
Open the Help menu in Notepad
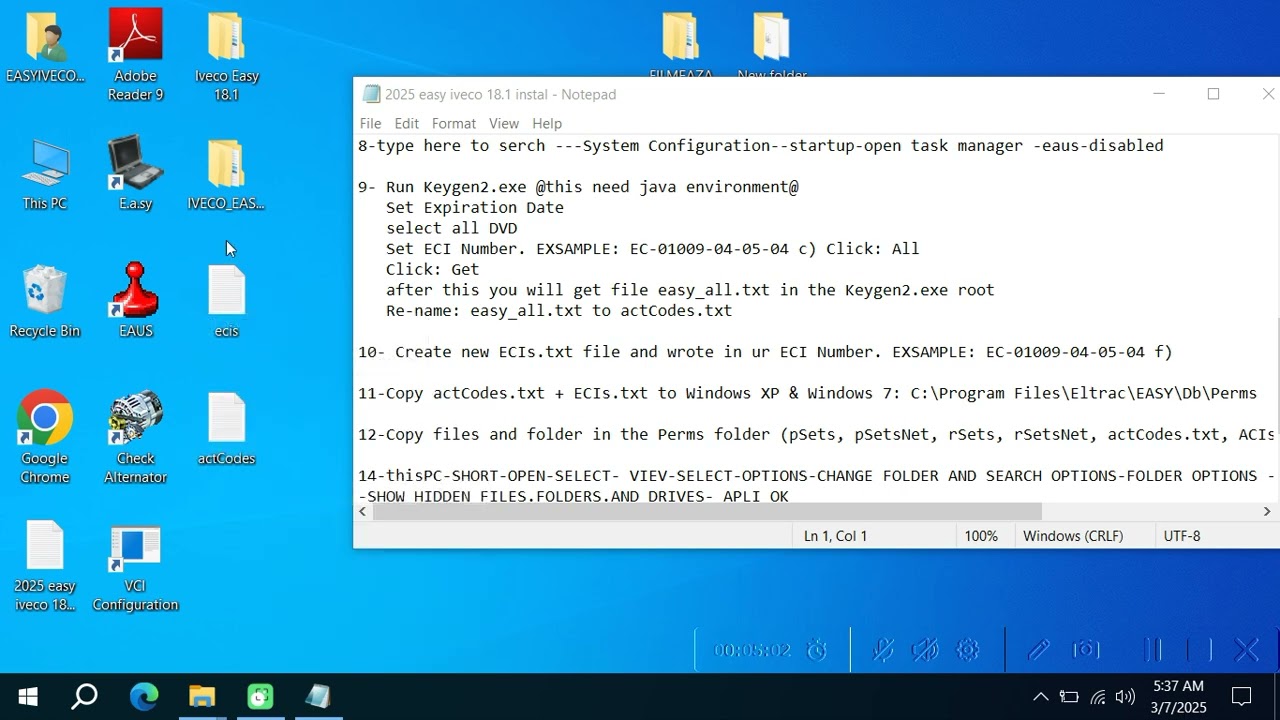coord(547,123)
